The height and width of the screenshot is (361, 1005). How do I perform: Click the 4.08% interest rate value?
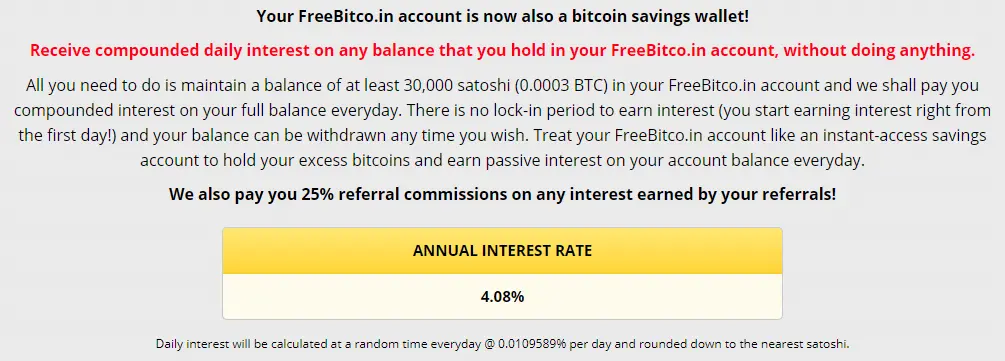click(502, 297)
